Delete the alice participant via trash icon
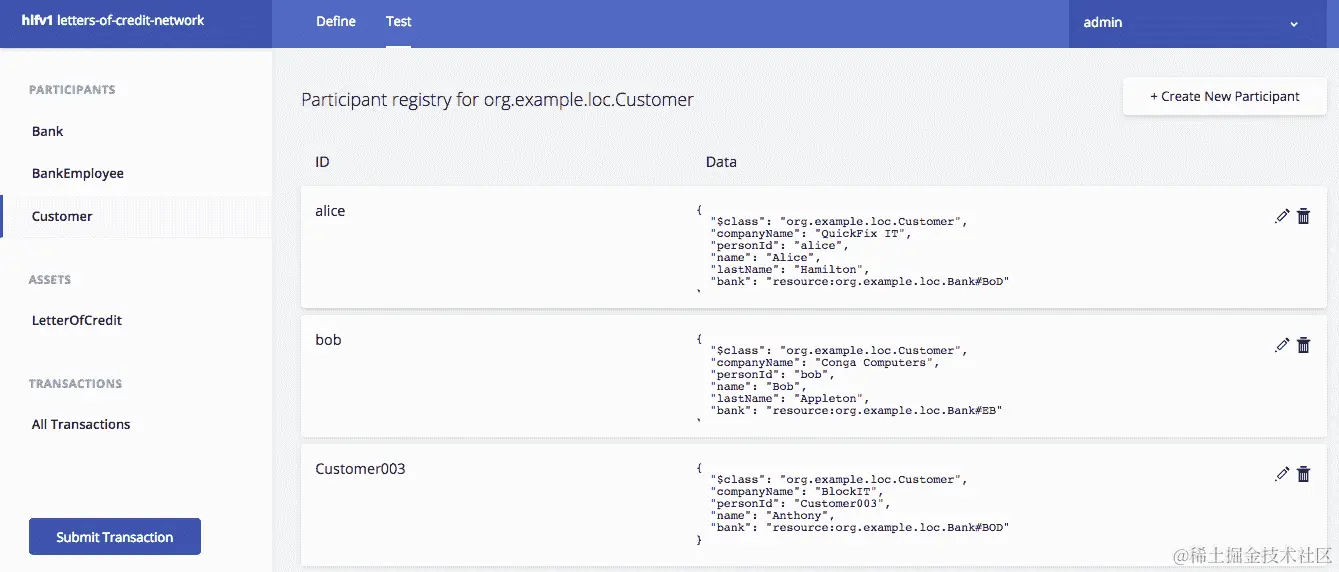The image size is (1339, 572). pos(1303,216)
